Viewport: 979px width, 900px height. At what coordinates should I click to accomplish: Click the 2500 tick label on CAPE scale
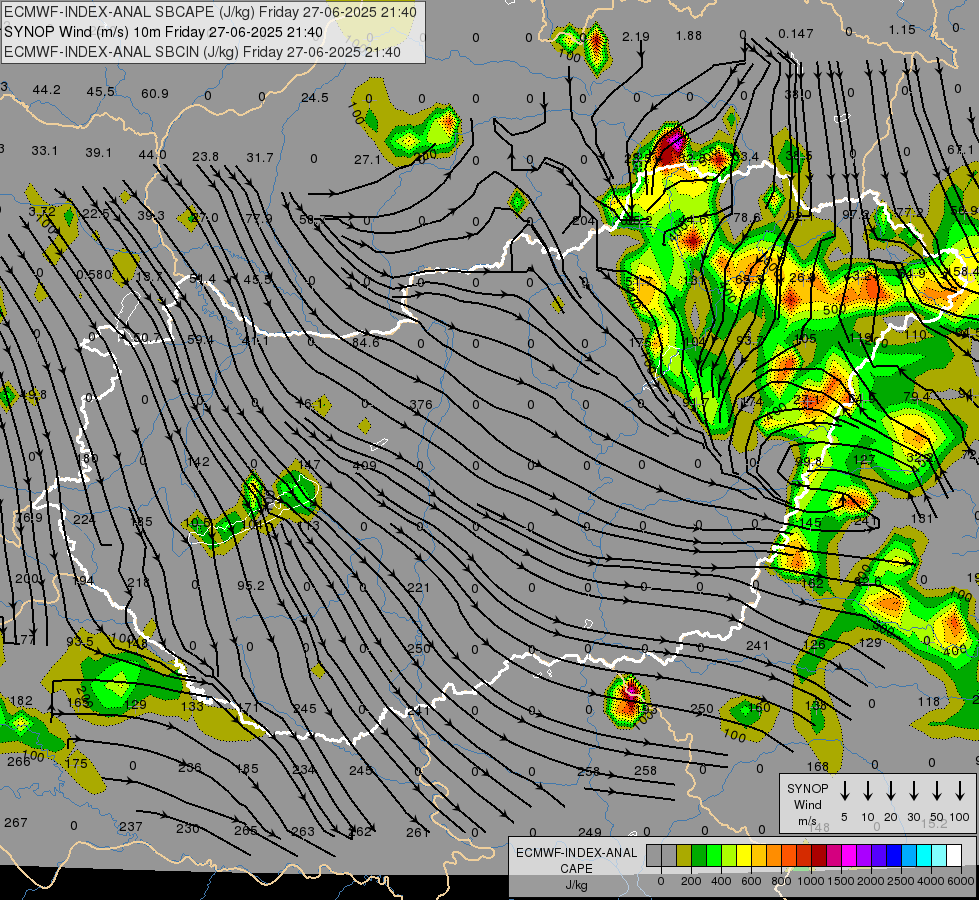(901, 881)
